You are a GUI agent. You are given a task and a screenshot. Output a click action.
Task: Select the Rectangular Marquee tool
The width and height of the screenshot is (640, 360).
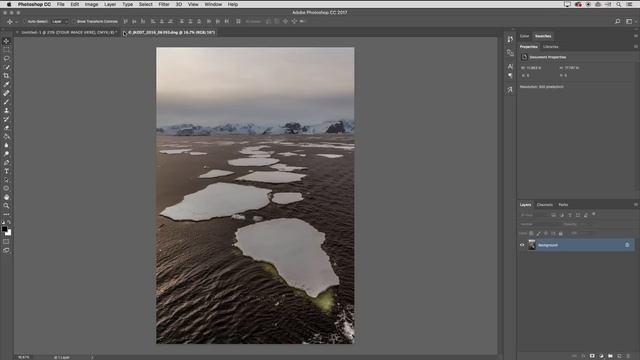(6, 50)
